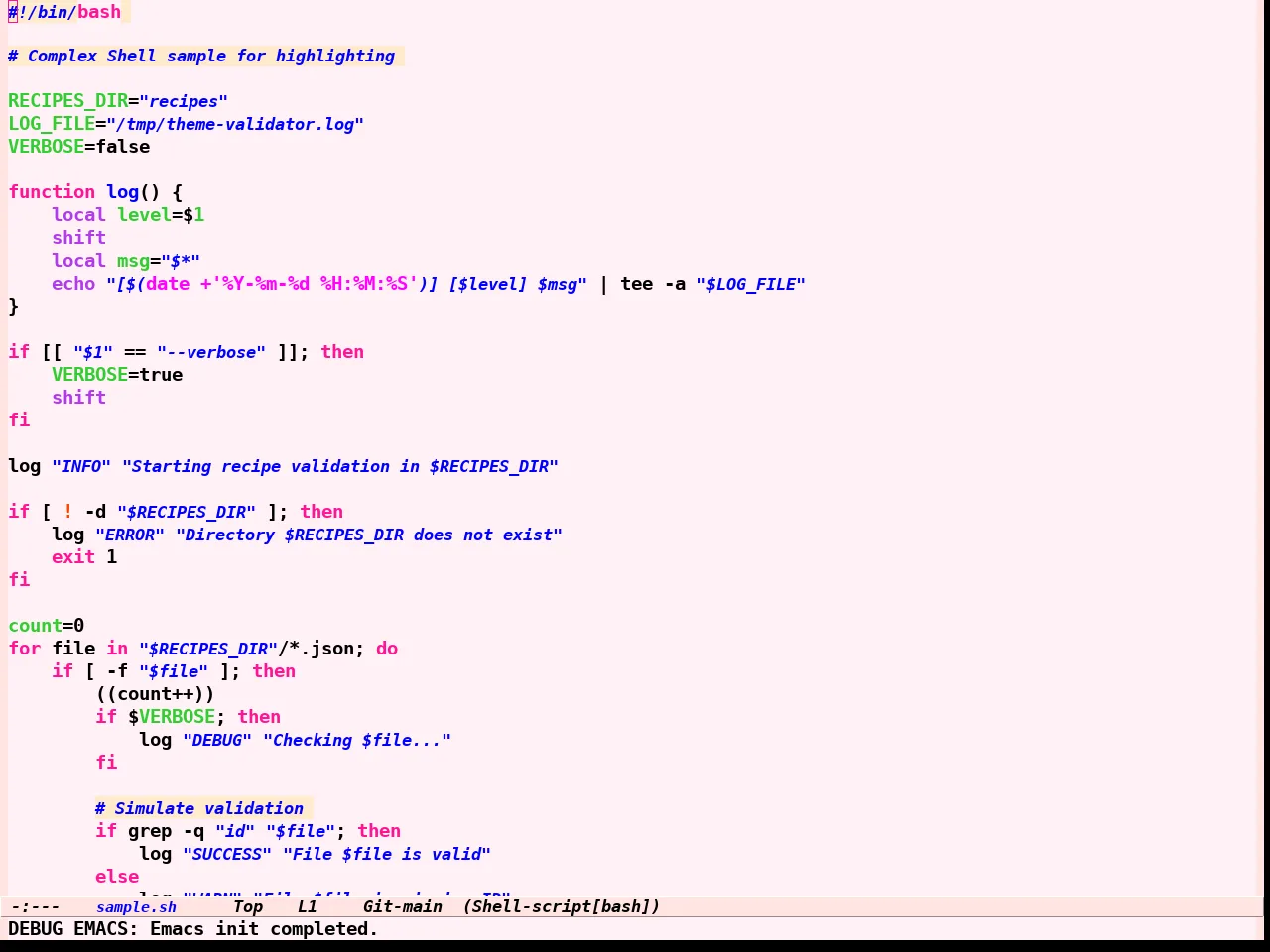Click the '((count++))' expression
This screenshot has width=1270, height=952.
pos(156,694)
